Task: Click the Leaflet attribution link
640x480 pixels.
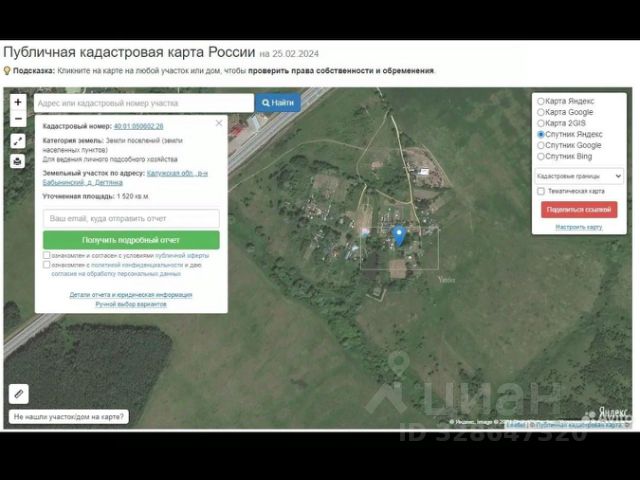Action: (516, 425)
